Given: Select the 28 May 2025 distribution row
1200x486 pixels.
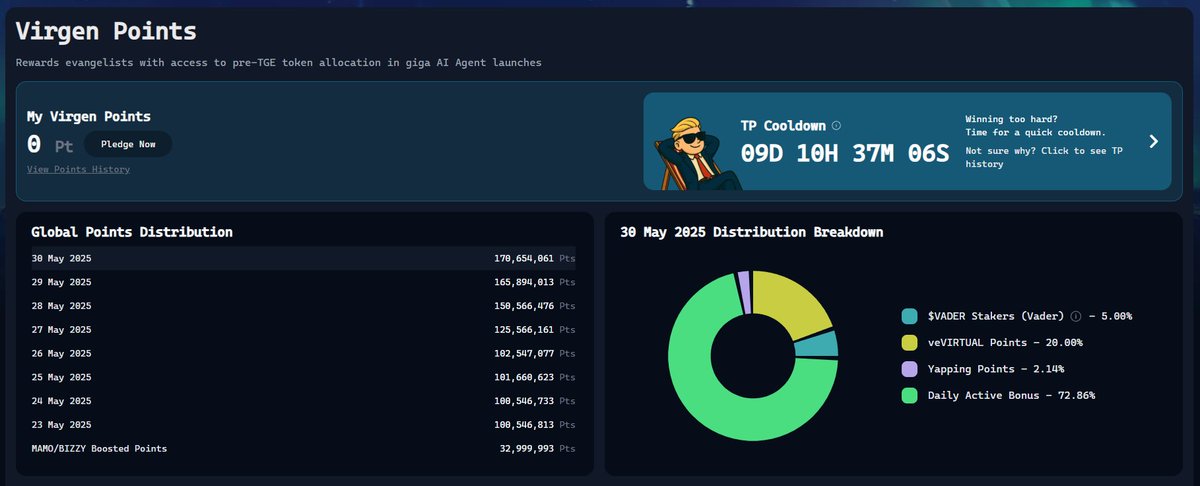Looking at the screenshot, I should point(304,306).
